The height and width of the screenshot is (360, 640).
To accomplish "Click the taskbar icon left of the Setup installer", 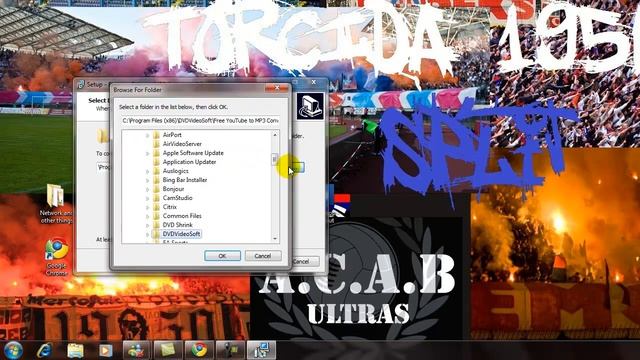I will coord(230,350).
